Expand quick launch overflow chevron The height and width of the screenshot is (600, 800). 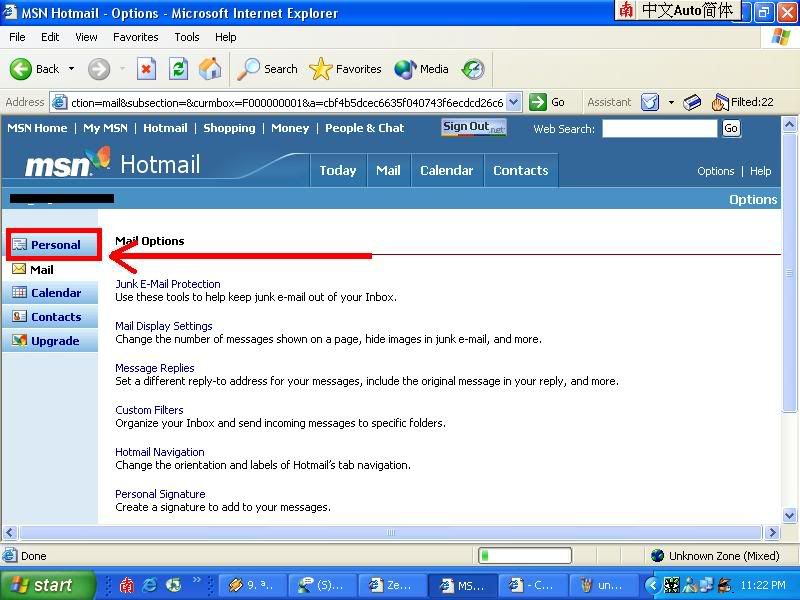[x=196, y=580]
